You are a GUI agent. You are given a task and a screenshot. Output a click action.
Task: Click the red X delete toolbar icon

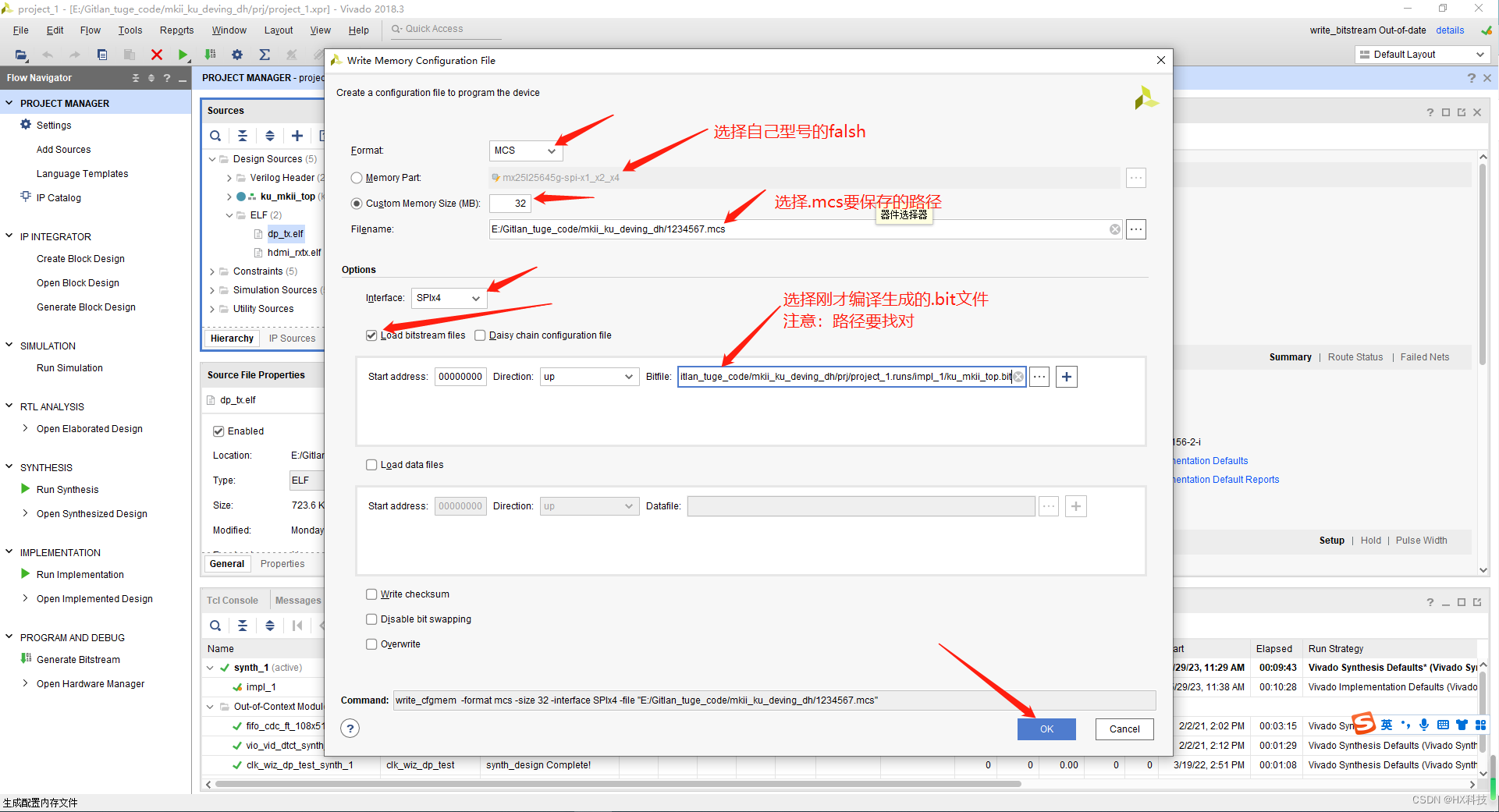coord(157,55)
